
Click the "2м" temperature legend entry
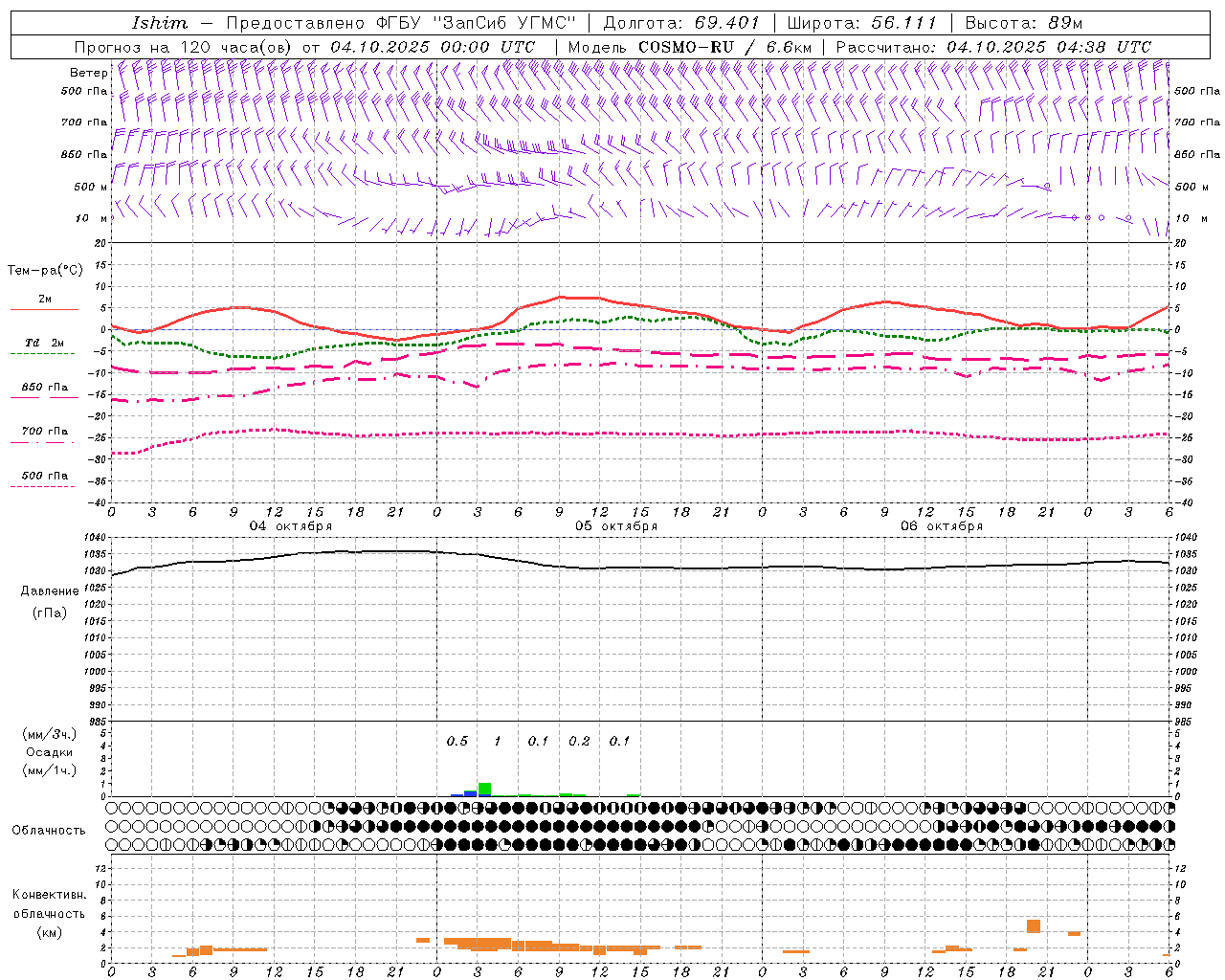click(x=45, y=299)
